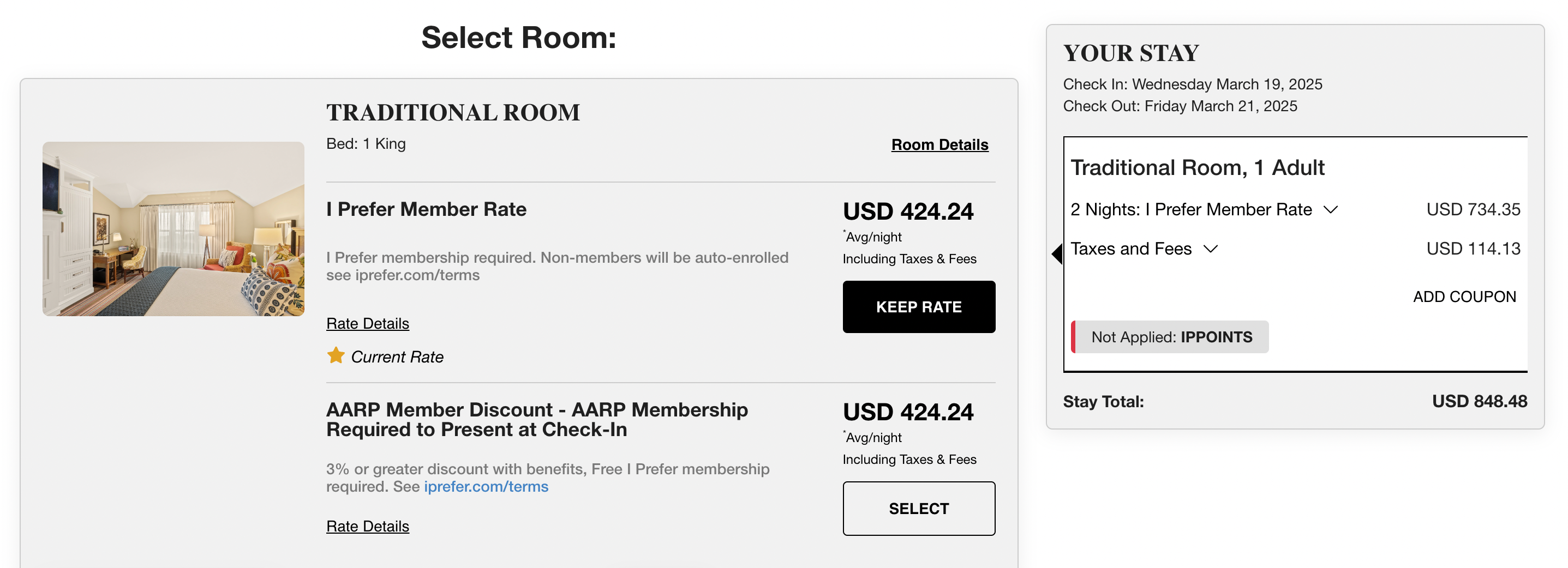Open the Traditional Room photo thumbnail
This screenshot has height=568, width=1568.
pyautogui.click(x=173, y=228)
